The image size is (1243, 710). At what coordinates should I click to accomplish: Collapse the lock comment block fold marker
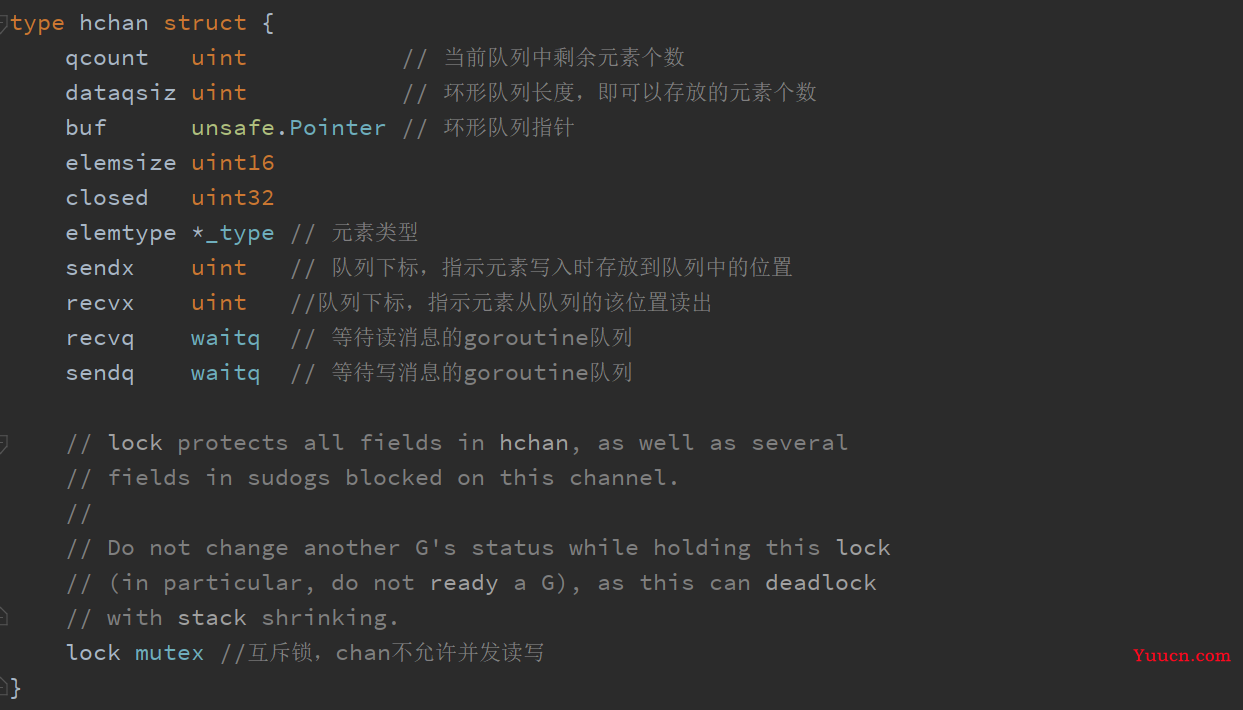pyautogui.click(x=4, y=443)
